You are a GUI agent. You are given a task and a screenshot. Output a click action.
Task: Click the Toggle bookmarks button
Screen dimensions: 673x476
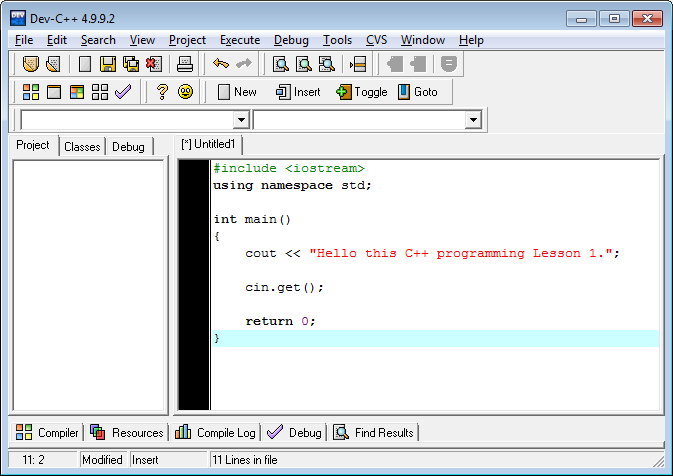361,91
